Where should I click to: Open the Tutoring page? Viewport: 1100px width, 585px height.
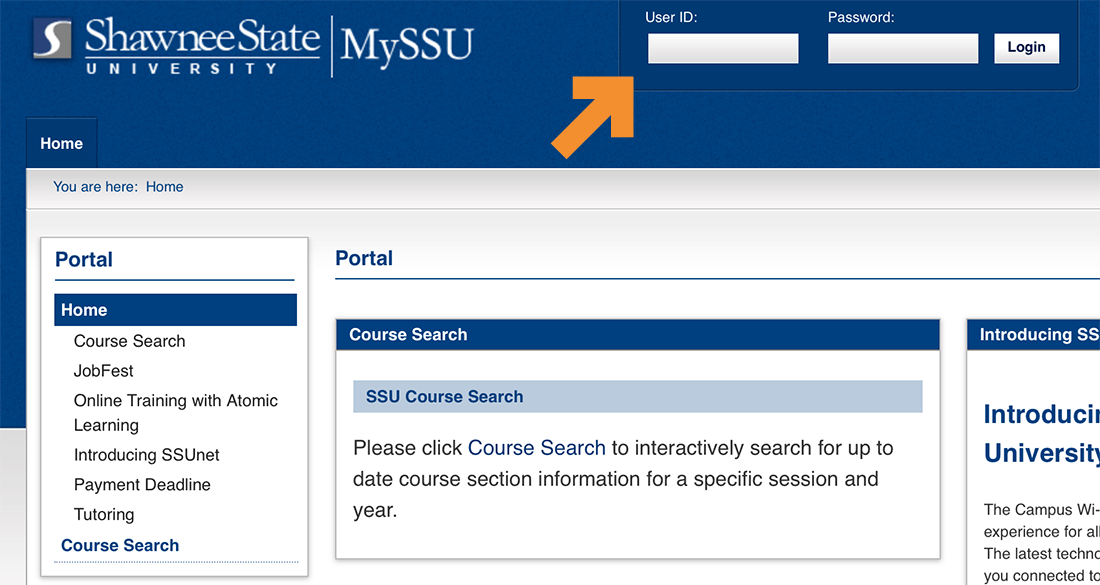tap(103, 514)
